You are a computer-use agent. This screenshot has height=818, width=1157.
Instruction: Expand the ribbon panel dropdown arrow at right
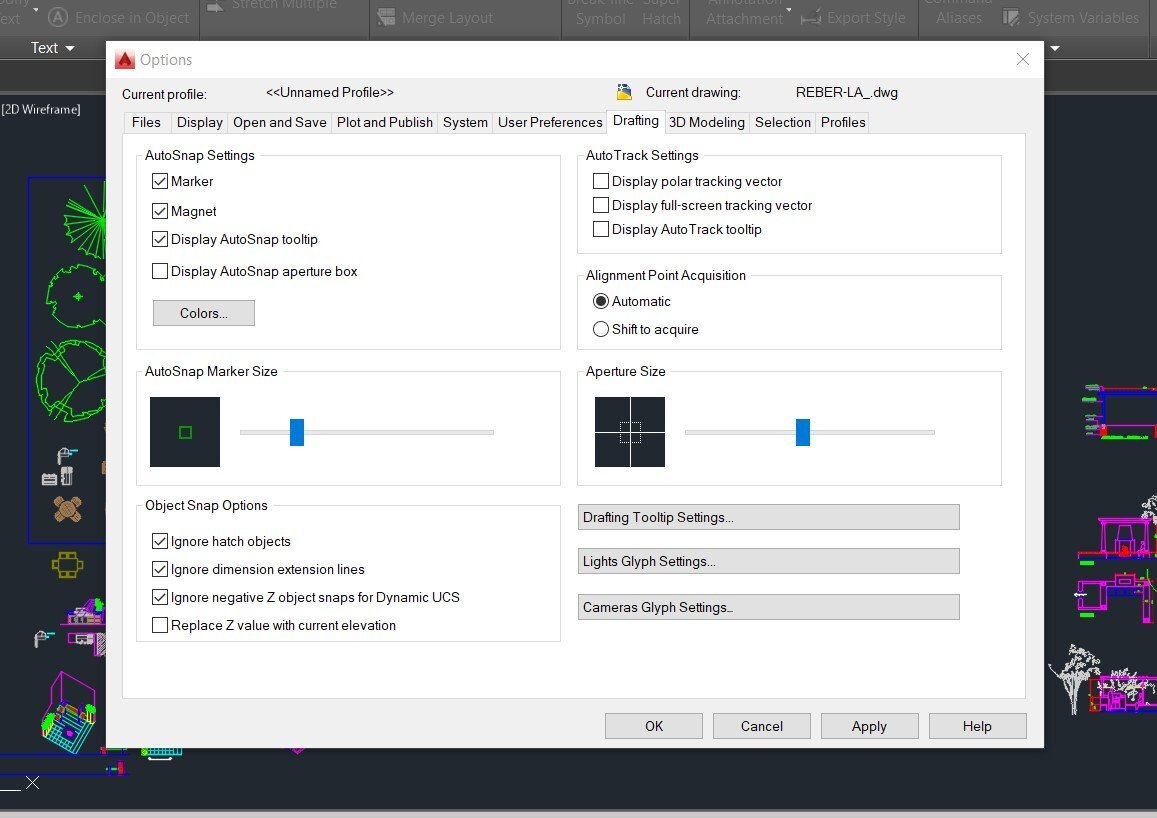click(x=1055, y=49)
